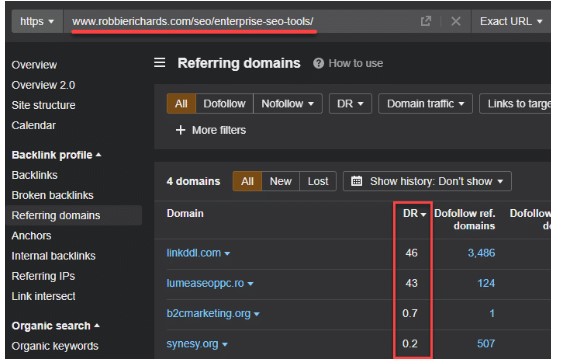Expand the Nofollow filter dropdown
Viewport: 563px width, 364px height.
(288, 104)
